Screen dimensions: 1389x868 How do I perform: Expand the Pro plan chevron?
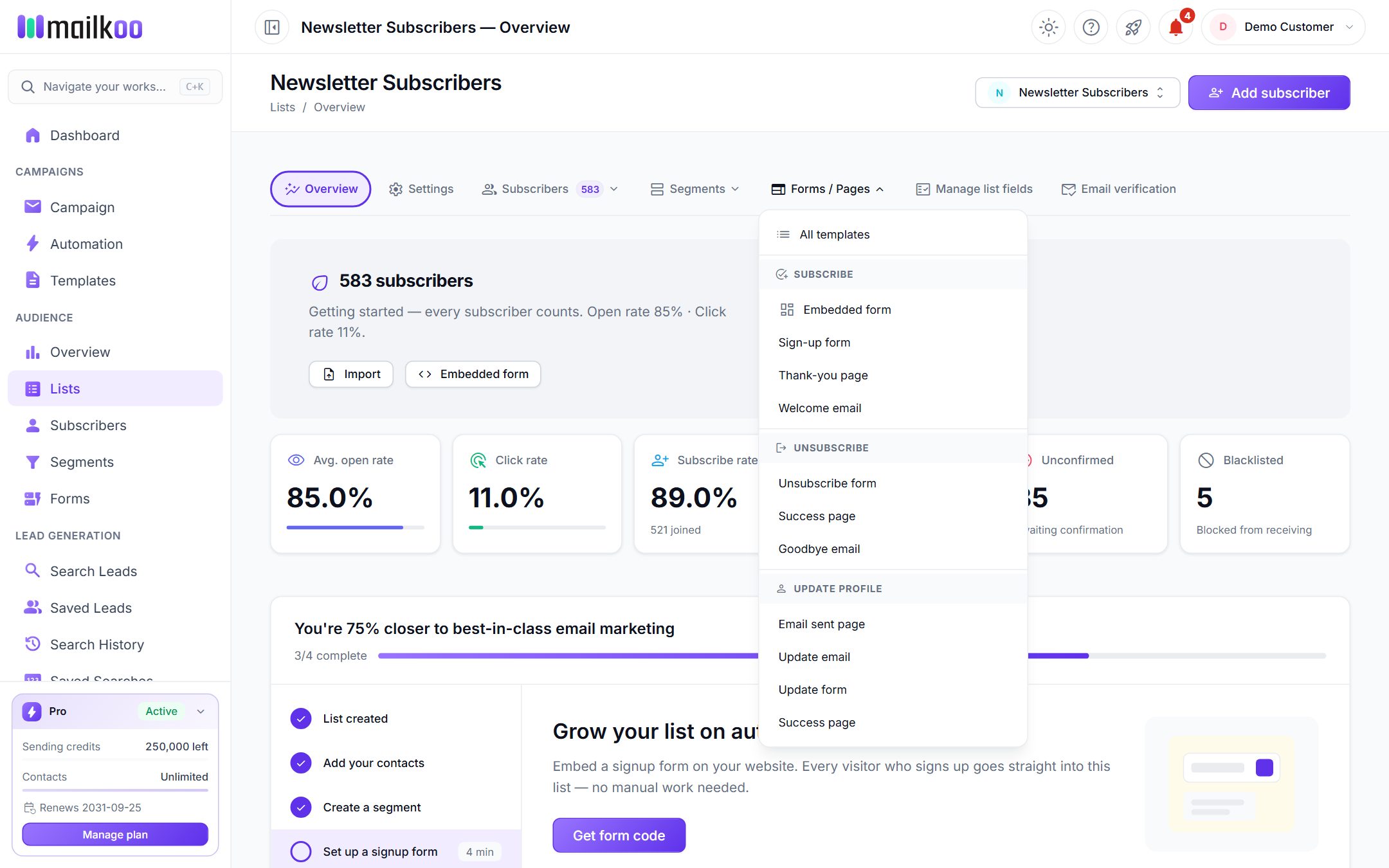[x=201, y=711]
